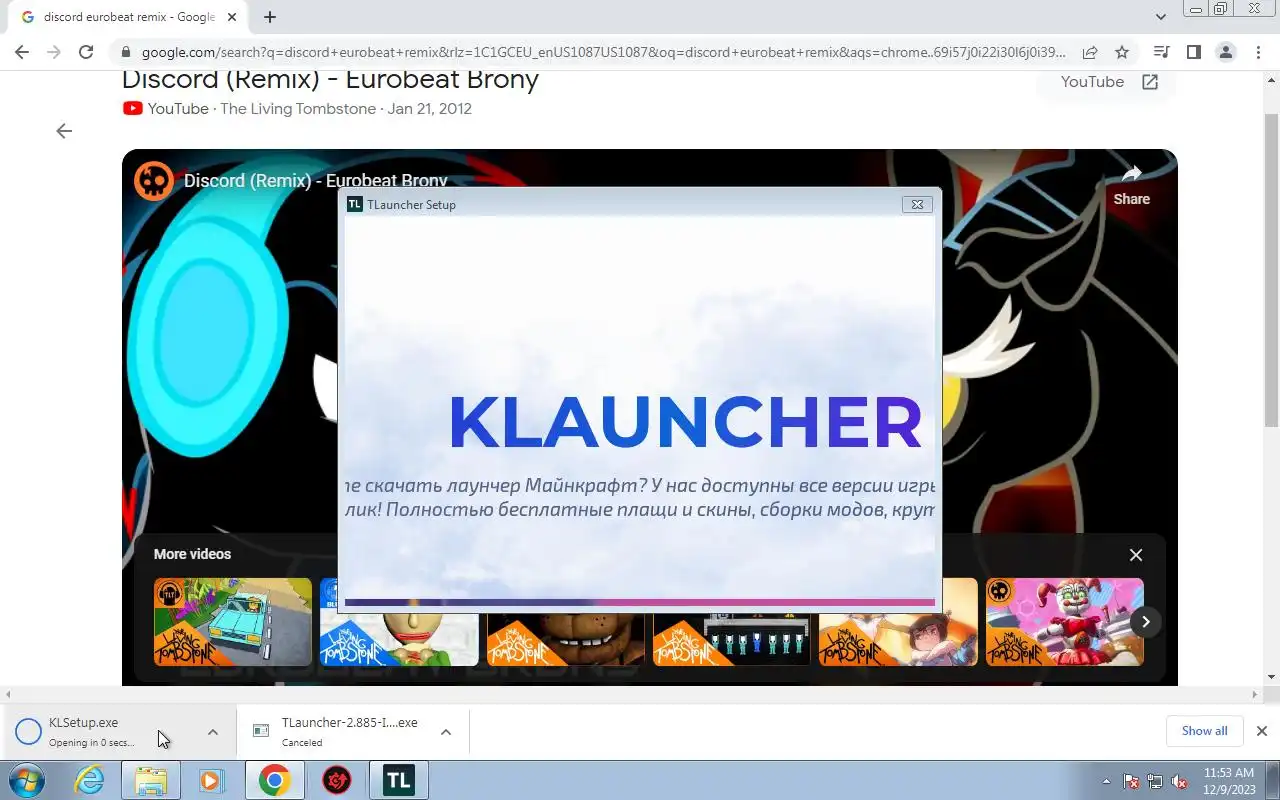
Task: Click the back arrow beside the video
Action: tap(64, 131)
